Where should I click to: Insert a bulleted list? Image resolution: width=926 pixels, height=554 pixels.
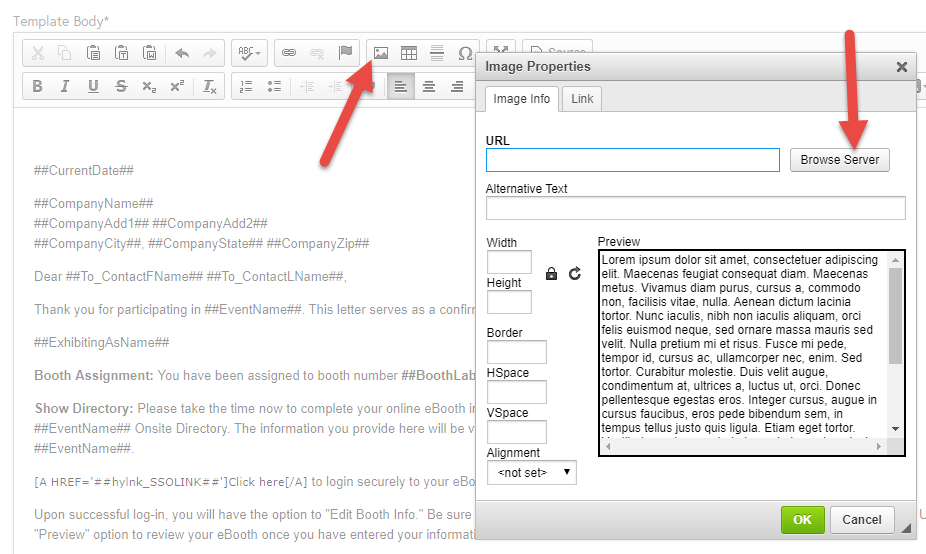[274, 87]
